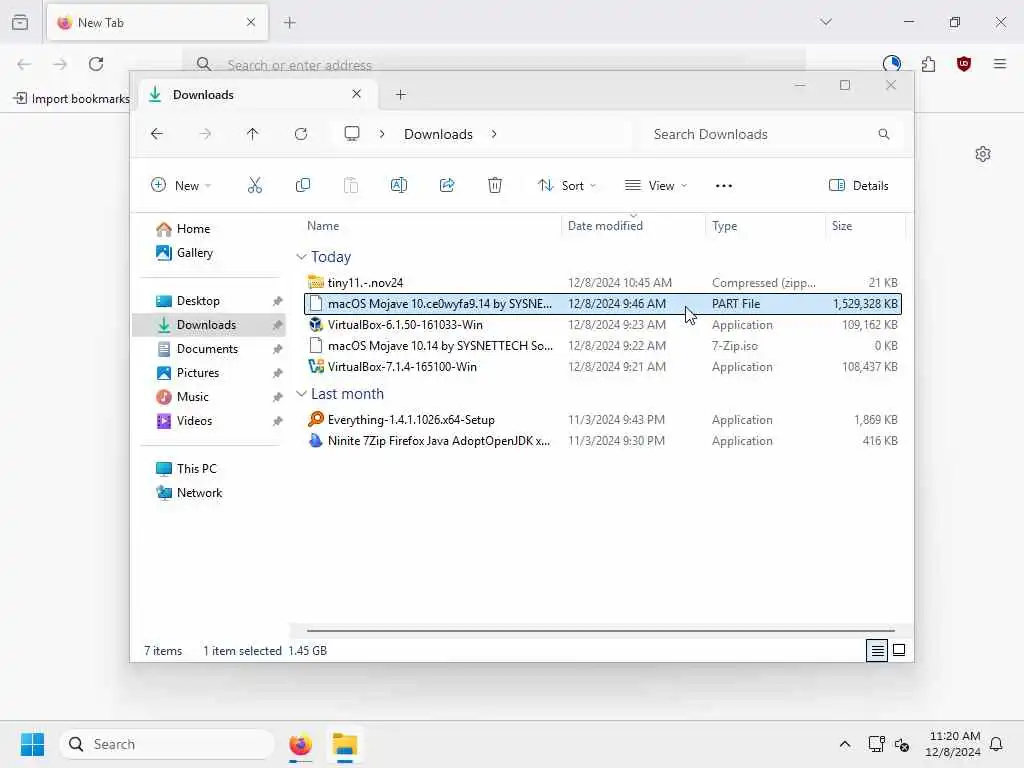Click the This PC monitor icon in breadcrumb
The image size is (1024, 768).
(x=352, y=134)
